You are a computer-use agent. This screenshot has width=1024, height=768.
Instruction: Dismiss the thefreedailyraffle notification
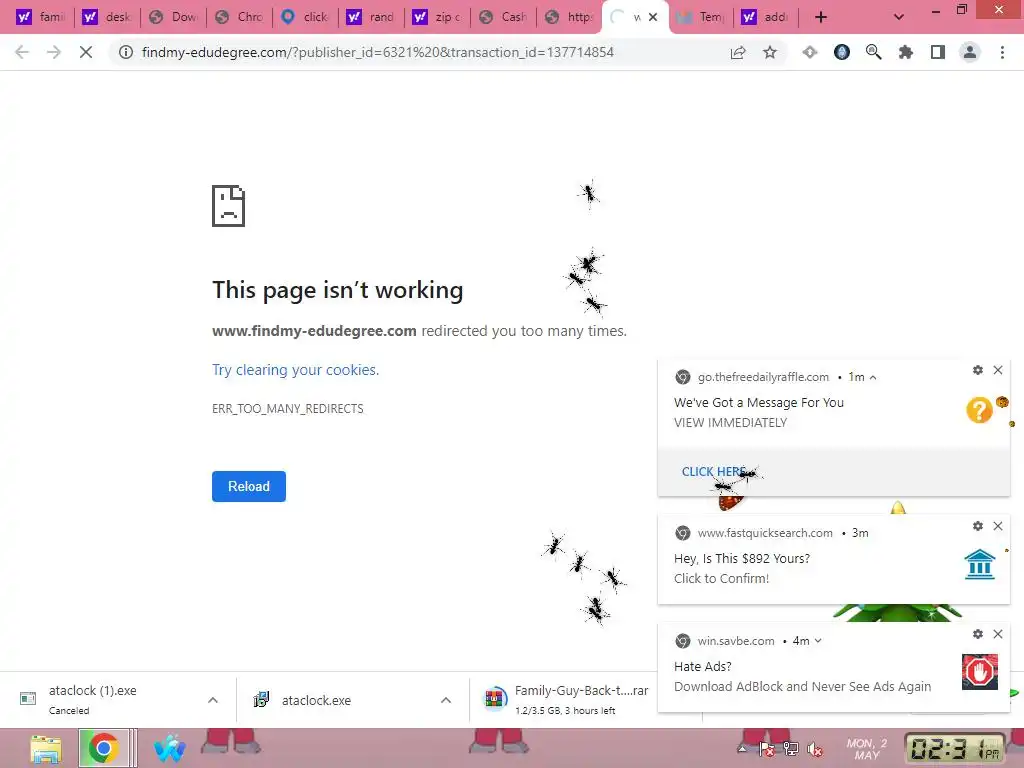click(998, 370)
